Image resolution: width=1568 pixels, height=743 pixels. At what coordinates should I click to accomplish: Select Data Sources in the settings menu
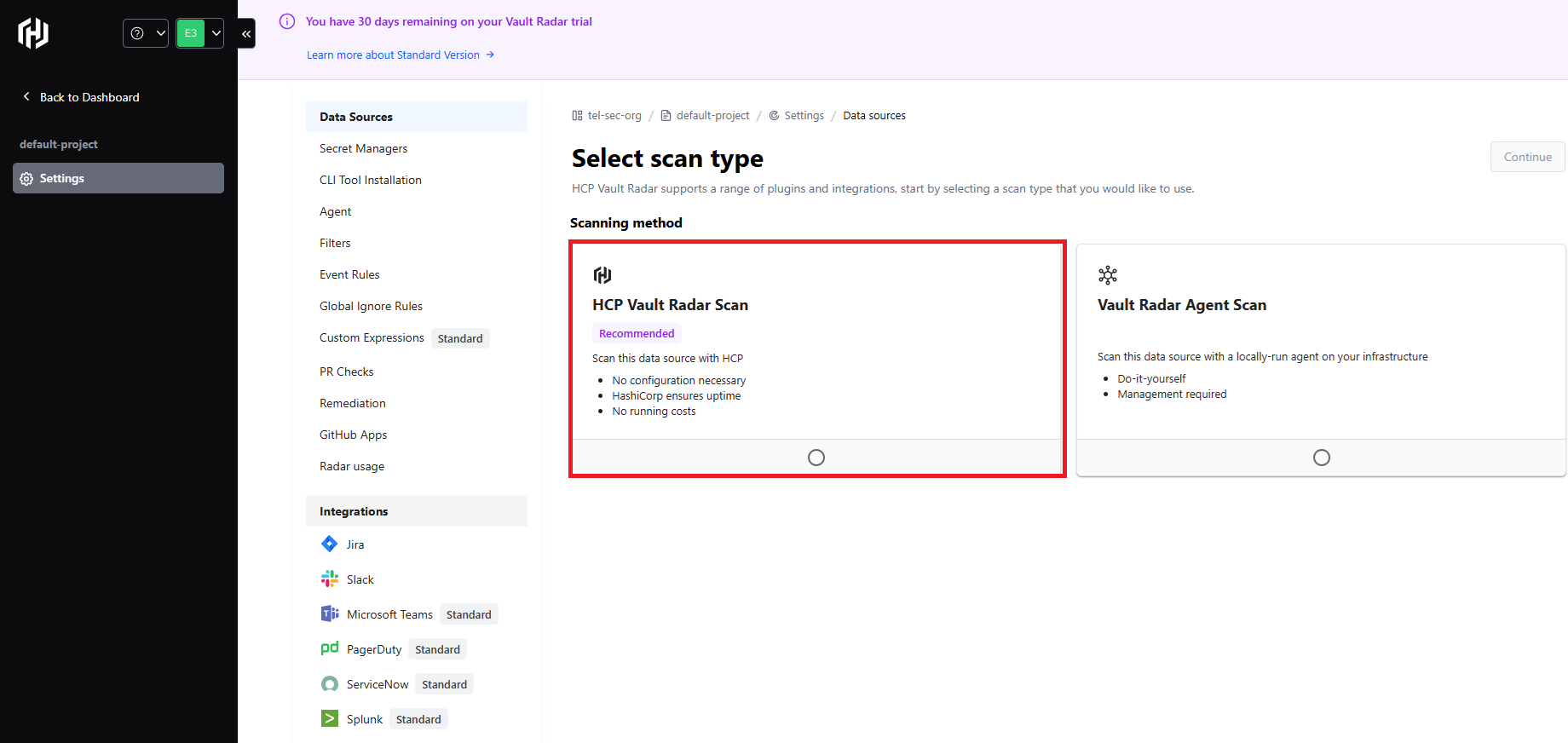pos(417,117)
